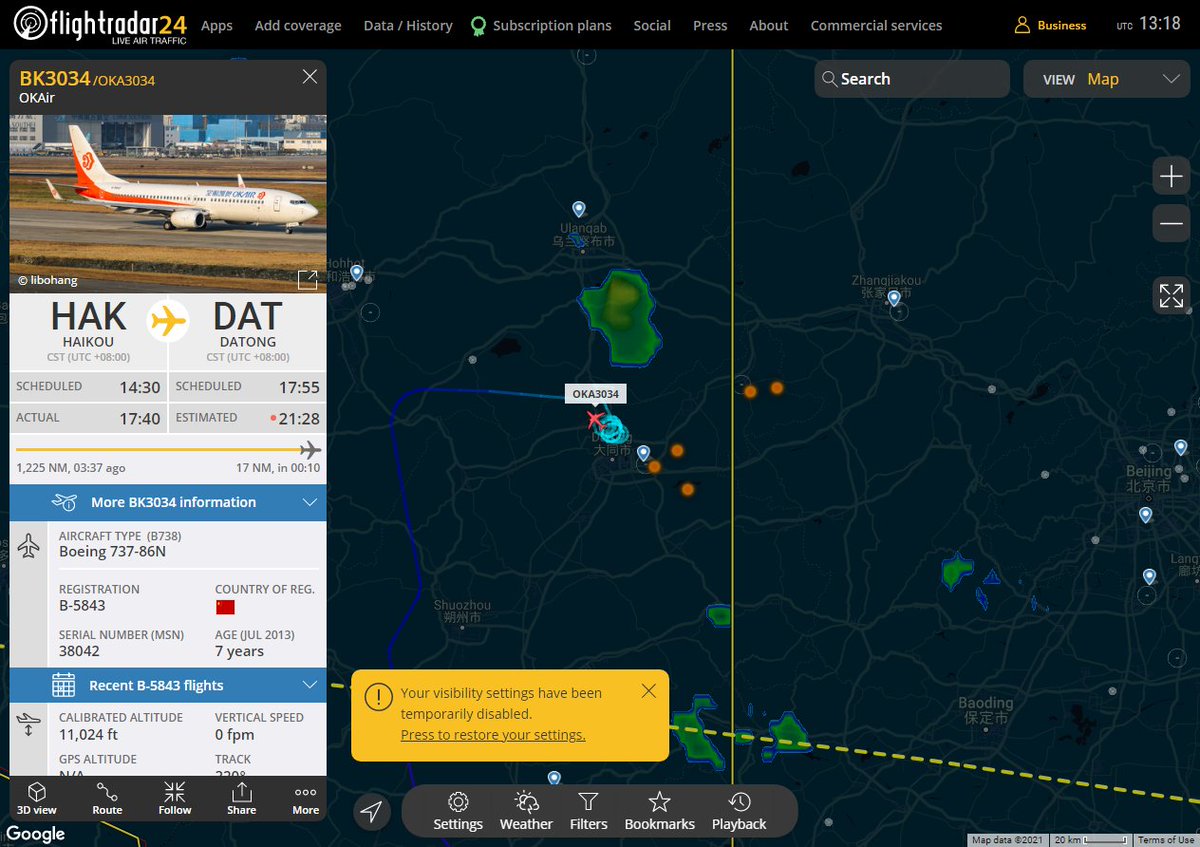Click inside the Search field
Image resolution: width=1200 pixels, height=847 pixels.
tap(910, 78)
